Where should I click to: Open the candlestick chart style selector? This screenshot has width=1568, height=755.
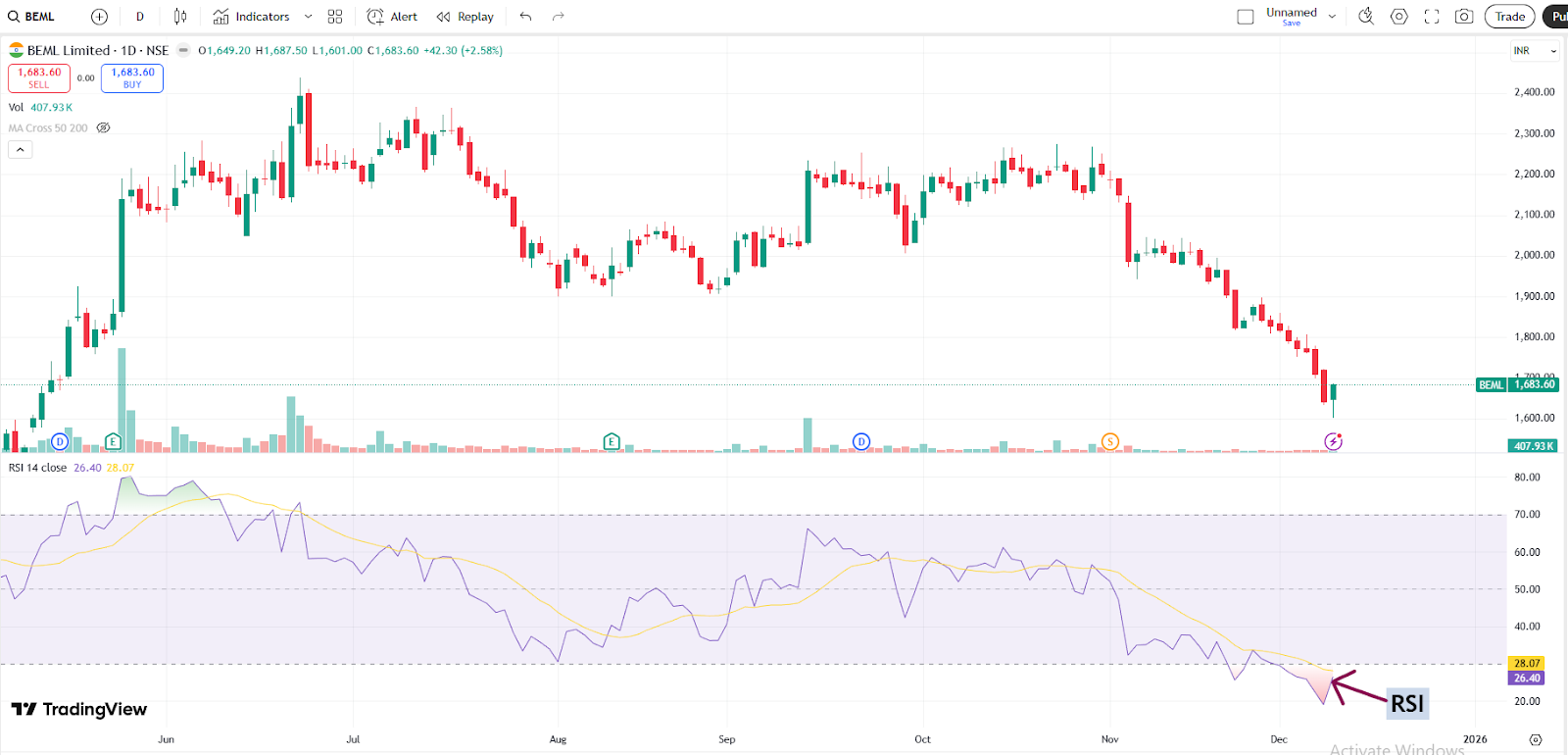[180, 17]
